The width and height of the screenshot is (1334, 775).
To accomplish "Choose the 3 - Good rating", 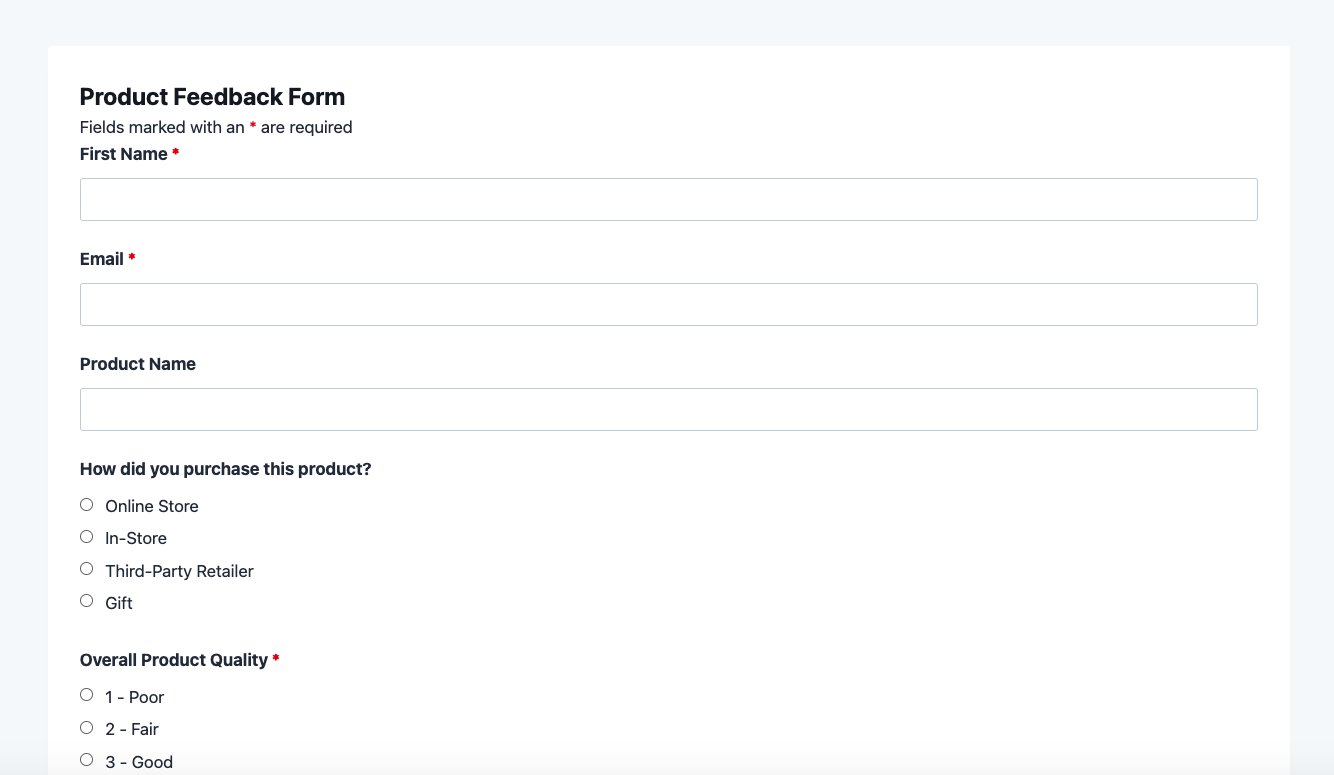I will 87,759.
